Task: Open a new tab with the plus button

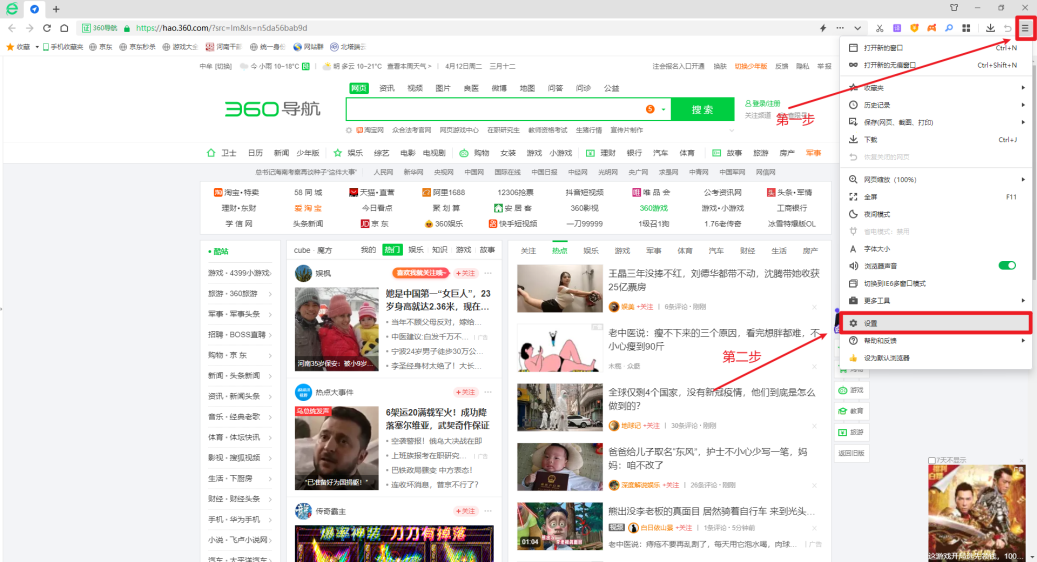Action: point(56,9)
